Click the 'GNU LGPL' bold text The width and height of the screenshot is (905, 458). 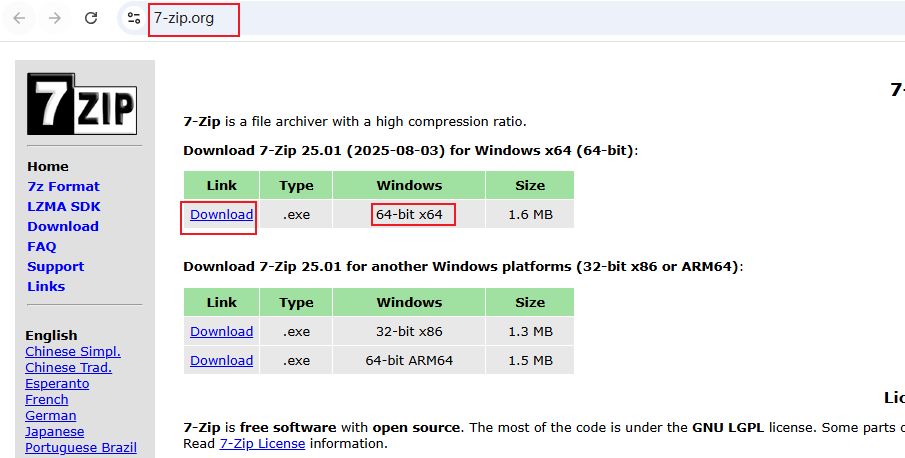[728, 428]
